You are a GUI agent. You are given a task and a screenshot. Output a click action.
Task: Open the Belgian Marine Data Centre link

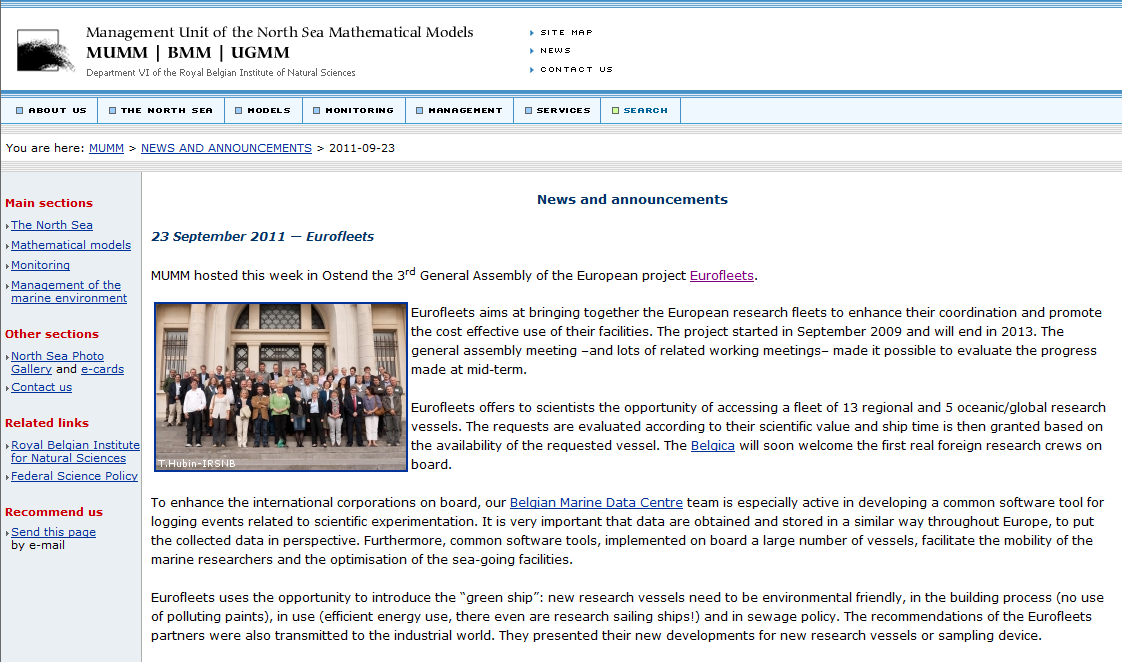tap(596, 503)
